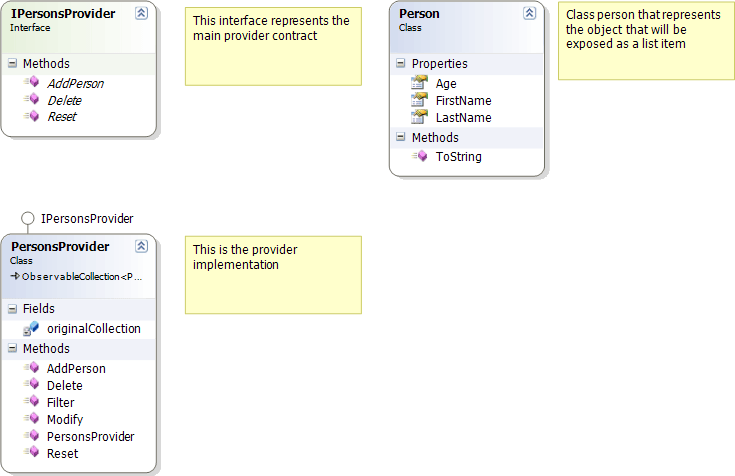
Task: Click the LastName property icon
Action: pyautogui.click(x=419, y=118)
